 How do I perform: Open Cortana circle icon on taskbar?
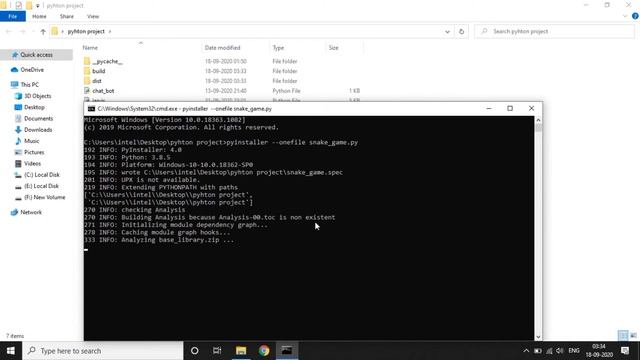coord(195,351)
